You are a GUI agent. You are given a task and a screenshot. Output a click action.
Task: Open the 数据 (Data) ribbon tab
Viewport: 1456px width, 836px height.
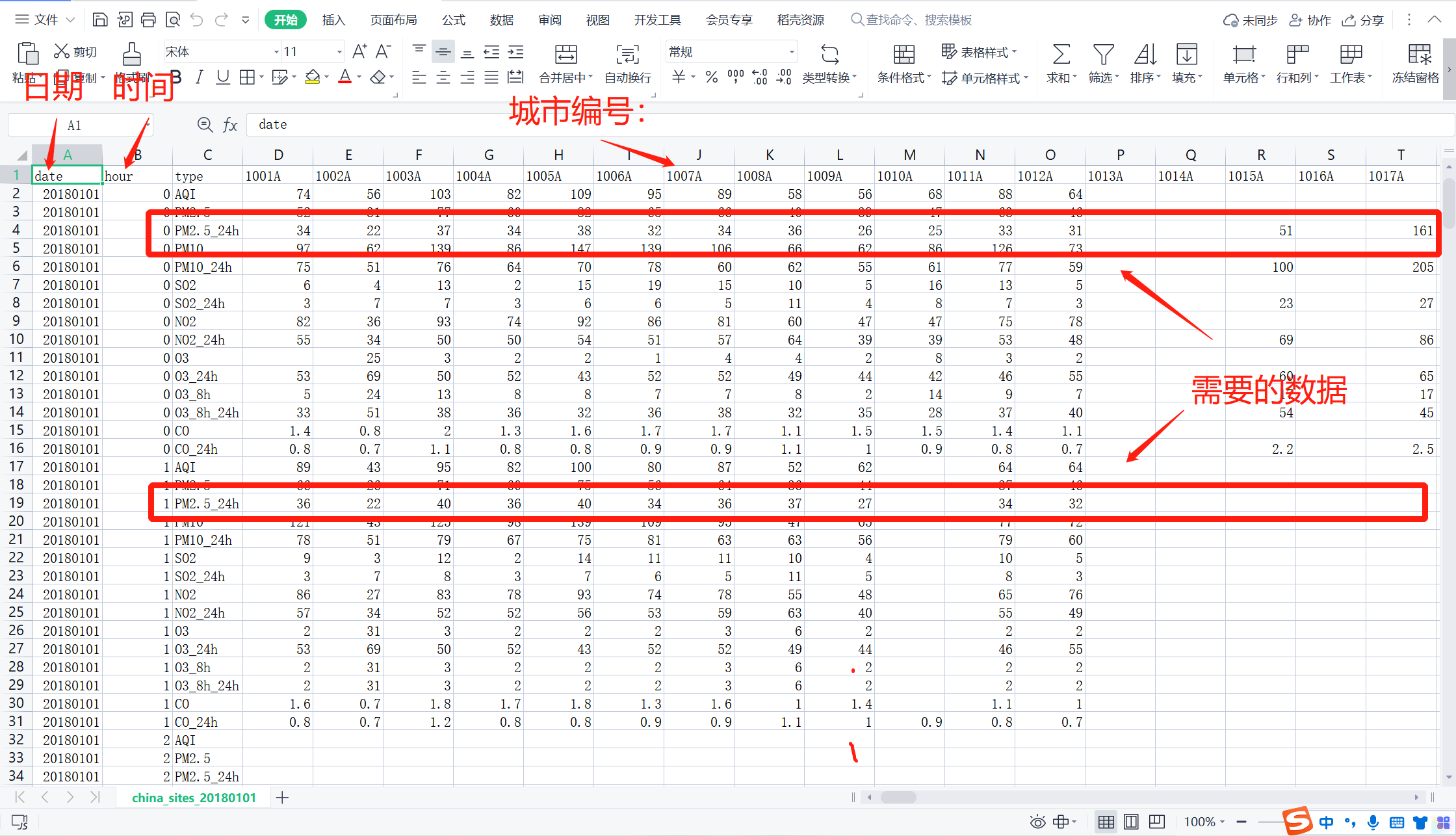[x=501, y=20]
